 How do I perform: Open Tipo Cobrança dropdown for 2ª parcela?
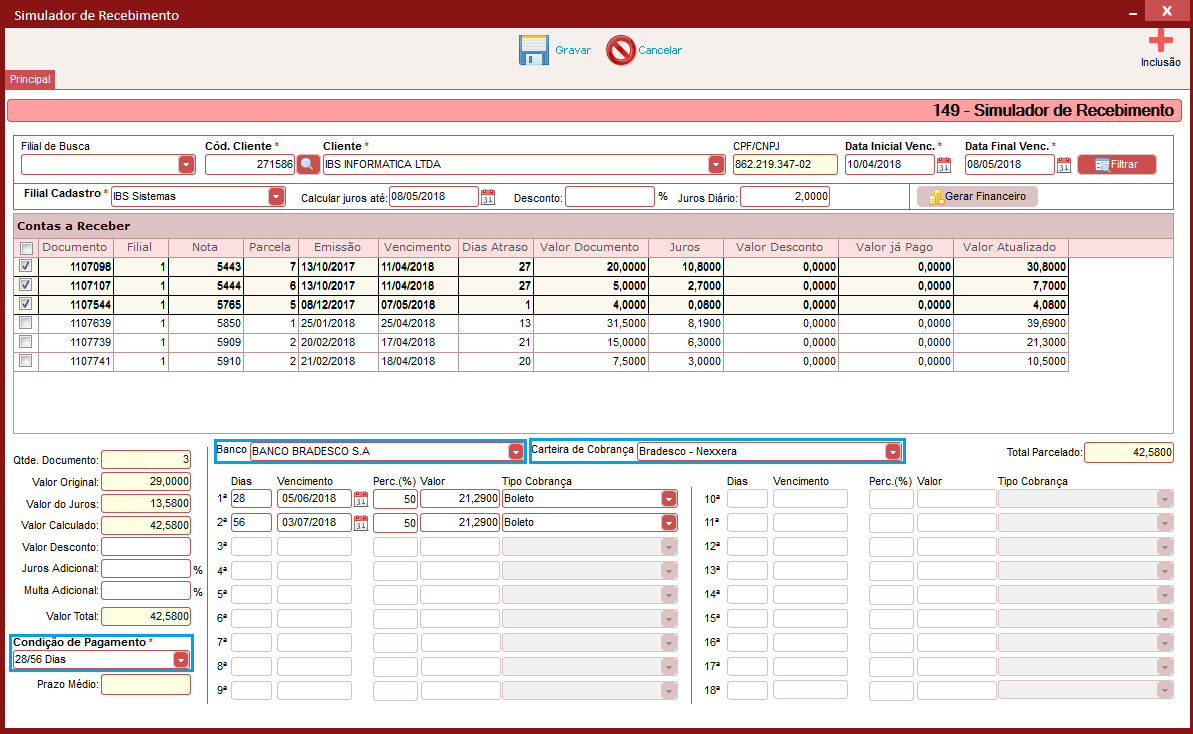(x=669, y=523)
